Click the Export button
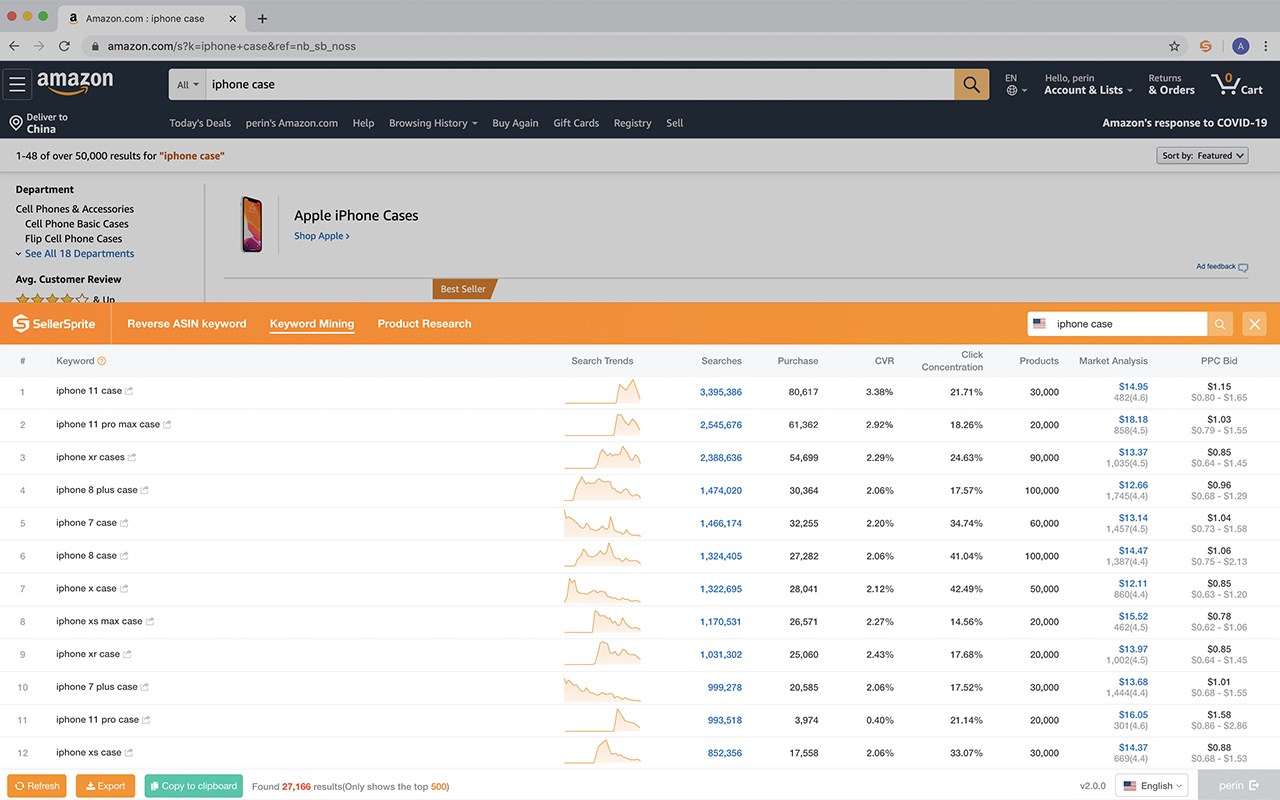This screenshot has height=800, width=1280. [x=104, y=786]
